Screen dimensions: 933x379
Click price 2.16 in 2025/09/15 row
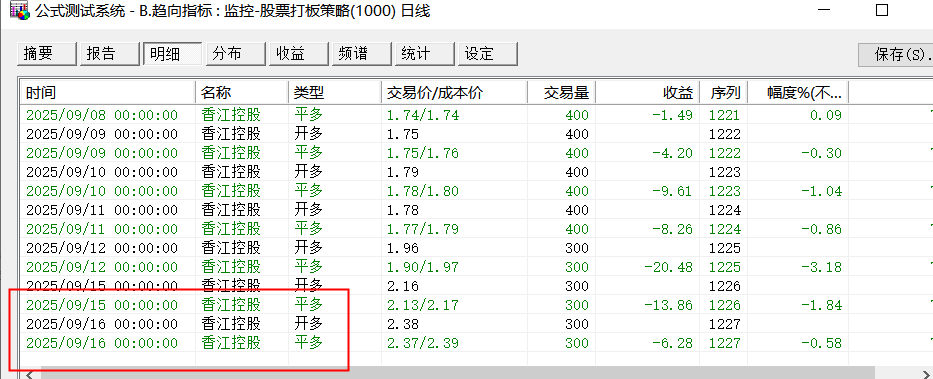point(403,287)
